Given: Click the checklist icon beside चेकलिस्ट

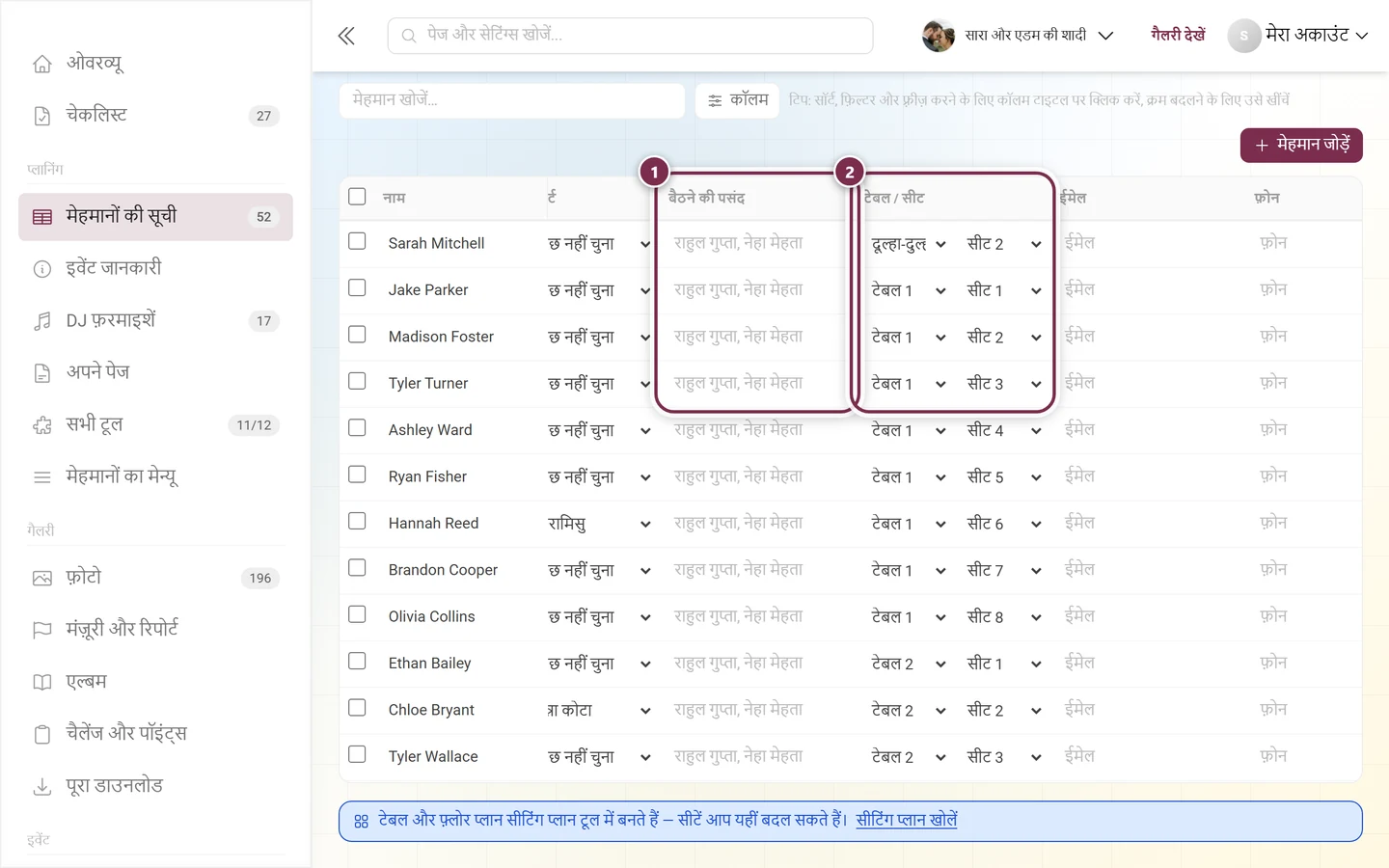Looking at the screenshot, I should point(42,116).
